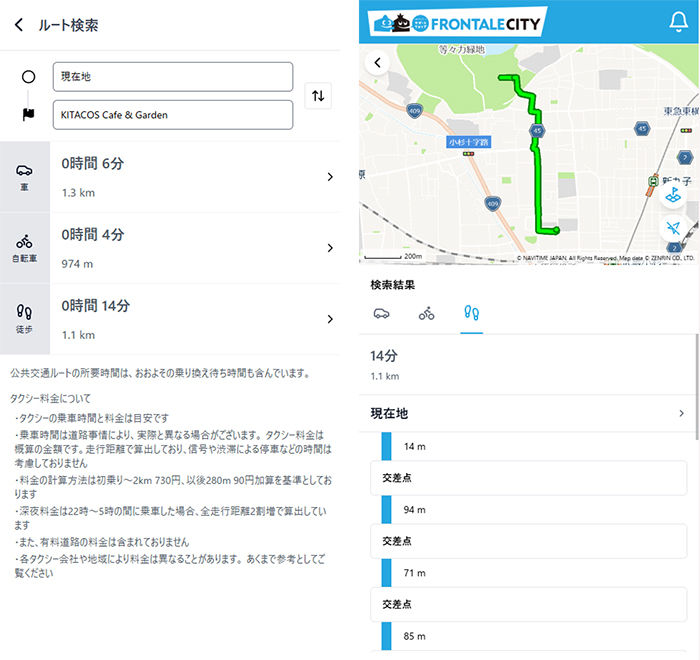Screen dimensions: 700x660
Task: Open notifications with the bell icon
Action: [x=677, y=22]
